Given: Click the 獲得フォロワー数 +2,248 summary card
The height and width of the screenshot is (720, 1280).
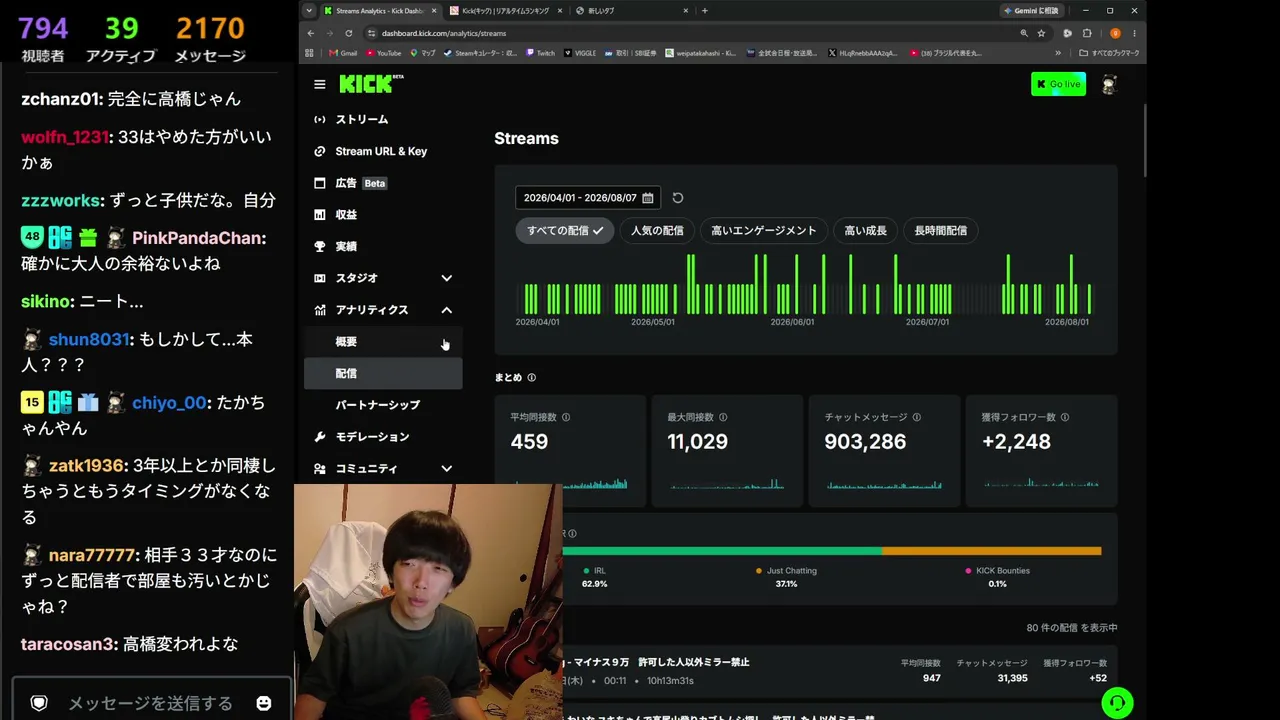Looking at the screenshot, I should point(1041,450).
